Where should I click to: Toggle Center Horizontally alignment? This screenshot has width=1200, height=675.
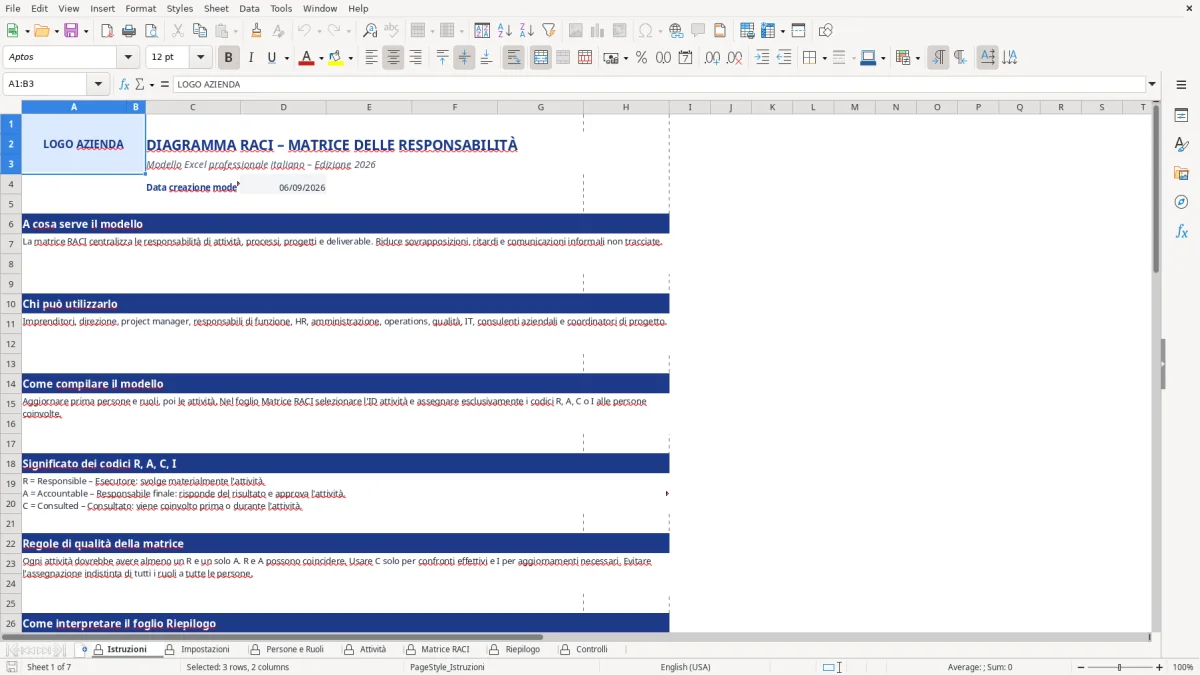[393, 58]
